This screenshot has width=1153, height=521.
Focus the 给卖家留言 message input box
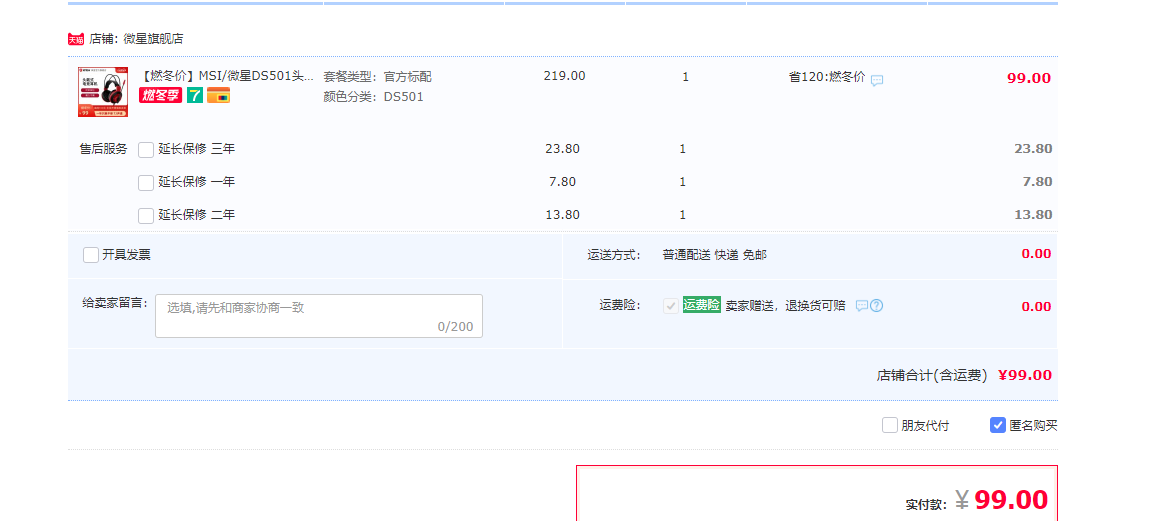coord(319,316)
